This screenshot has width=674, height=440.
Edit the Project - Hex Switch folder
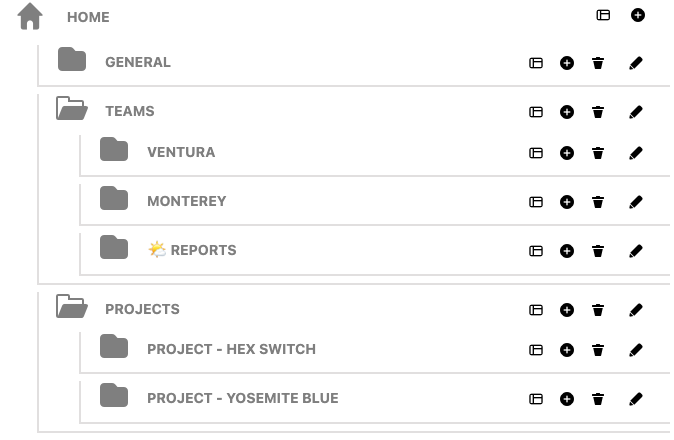pyautogui.click(x=635, y=350)
